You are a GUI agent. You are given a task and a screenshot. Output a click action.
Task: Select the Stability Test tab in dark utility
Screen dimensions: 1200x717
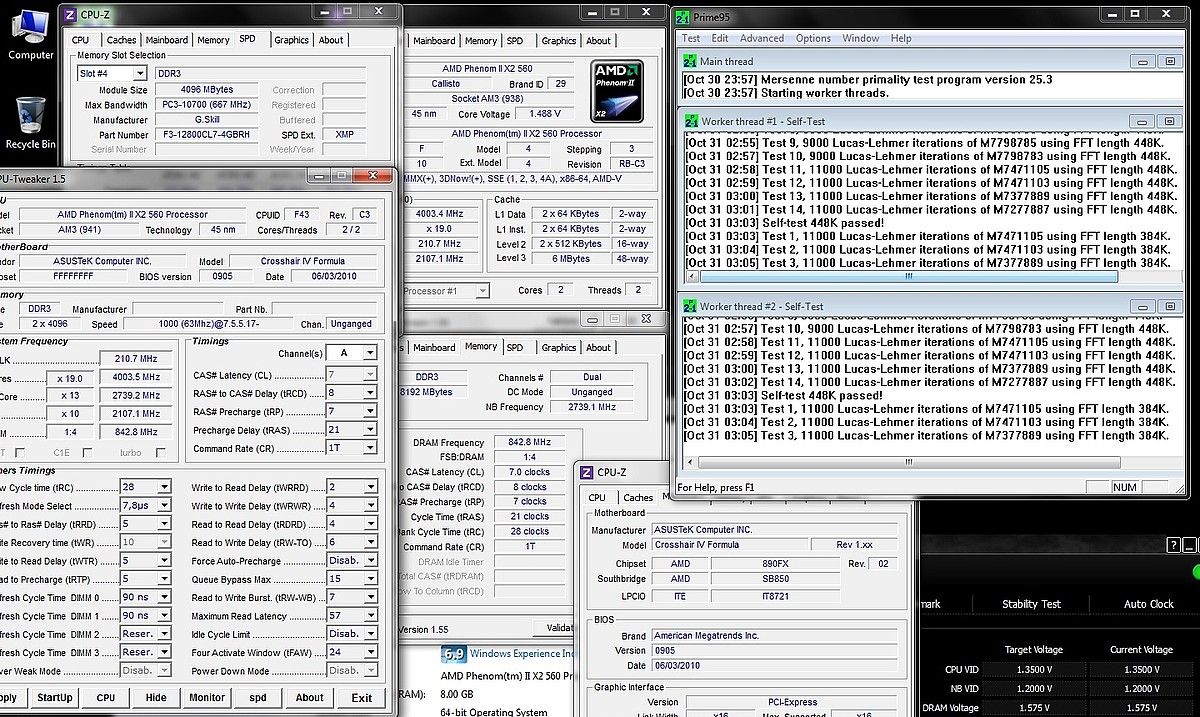click(x=1031, y=604)
